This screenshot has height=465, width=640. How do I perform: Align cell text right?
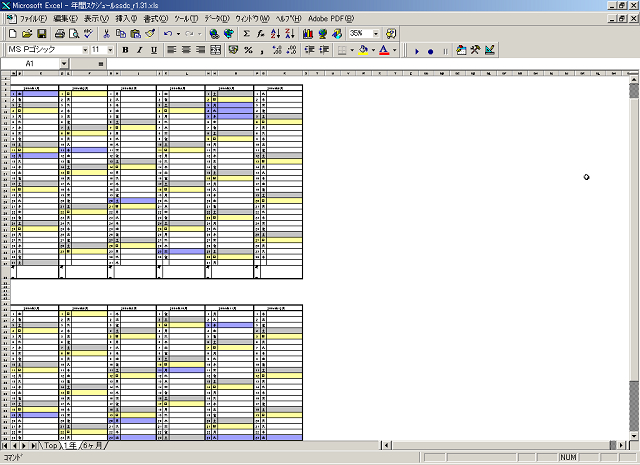[200, 50]
